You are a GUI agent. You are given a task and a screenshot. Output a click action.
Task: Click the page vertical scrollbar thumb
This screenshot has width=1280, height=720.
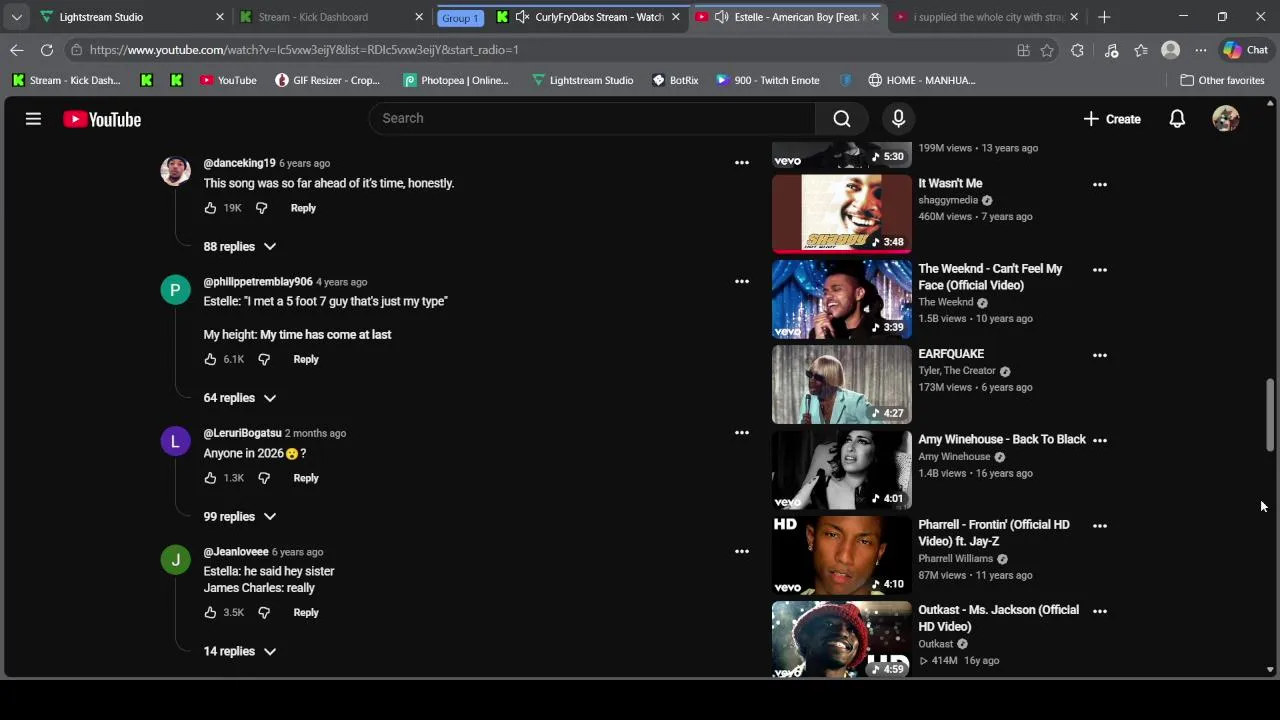1271,415
